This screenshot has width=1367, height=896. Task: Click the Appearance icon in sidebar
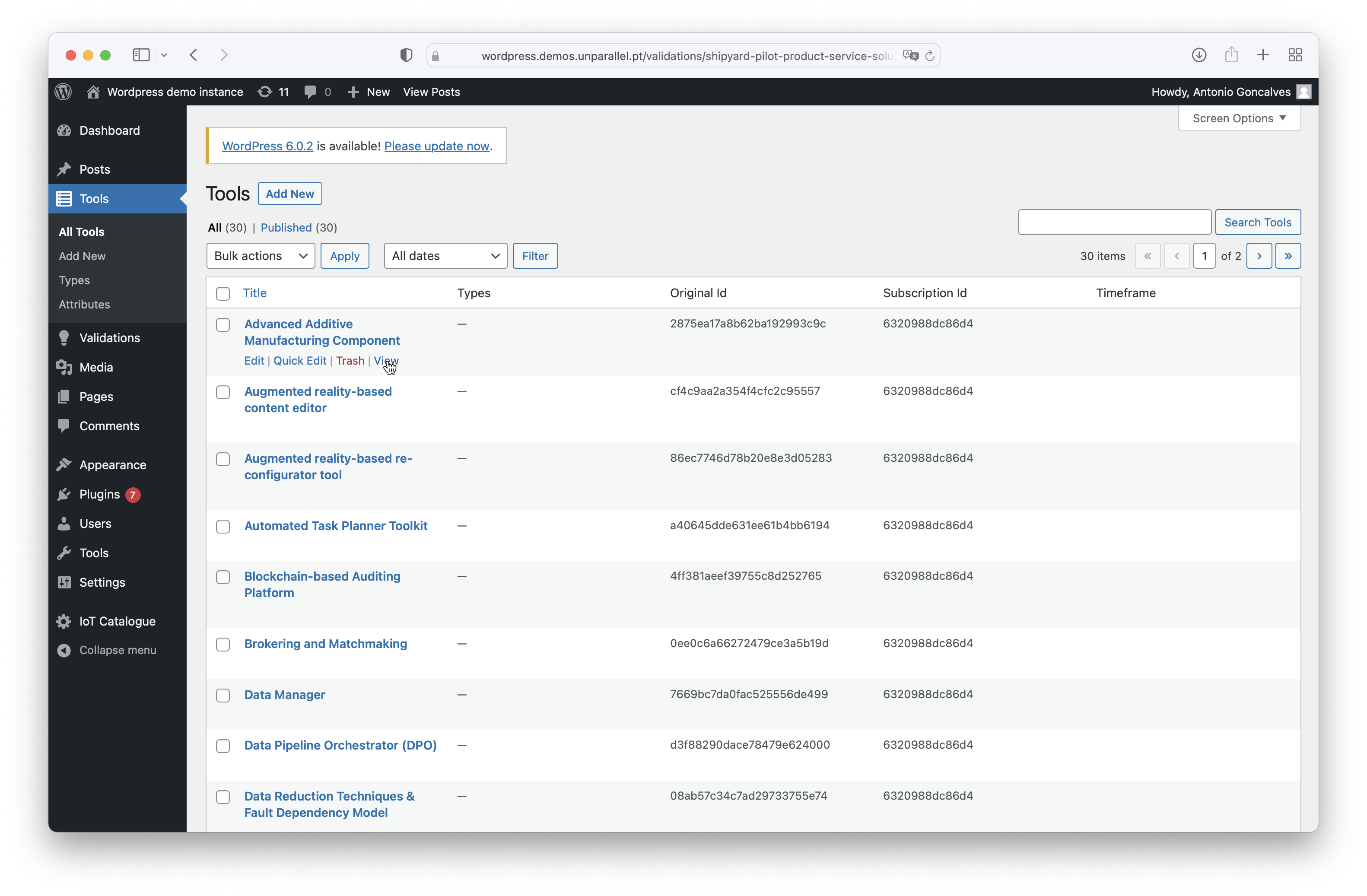(64, 464)
